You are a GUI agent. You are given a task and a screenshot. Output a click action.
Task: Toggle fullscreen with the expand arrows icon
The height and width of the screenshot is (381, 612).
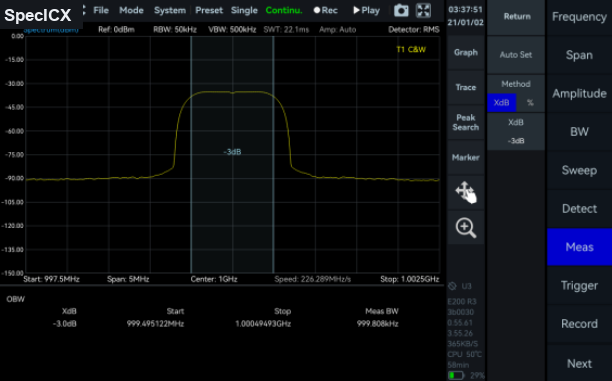[x=423, y=11]
